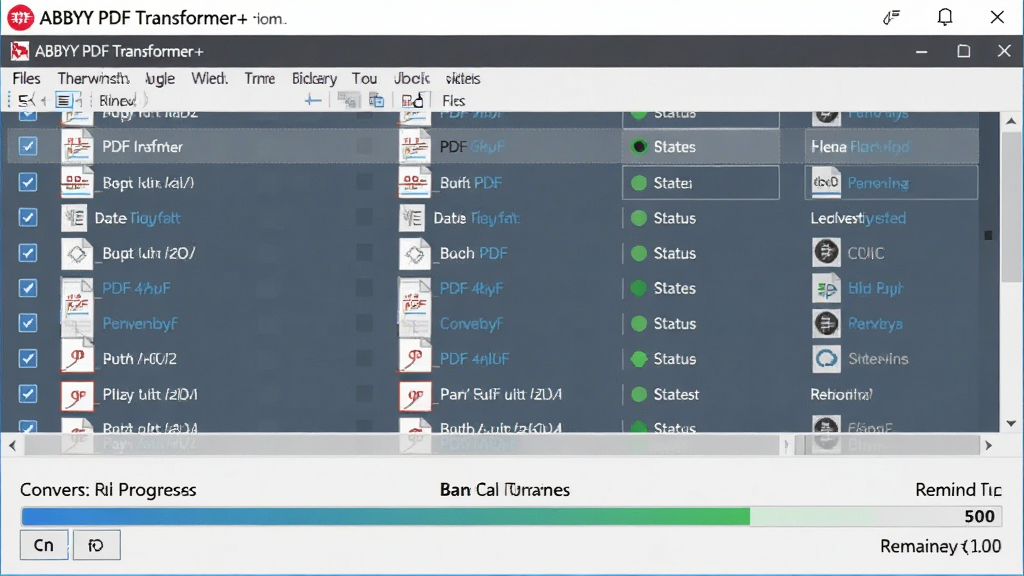Click the Cn button
The height and width of the screenshot is (576, 1024).
pos(44,545)
